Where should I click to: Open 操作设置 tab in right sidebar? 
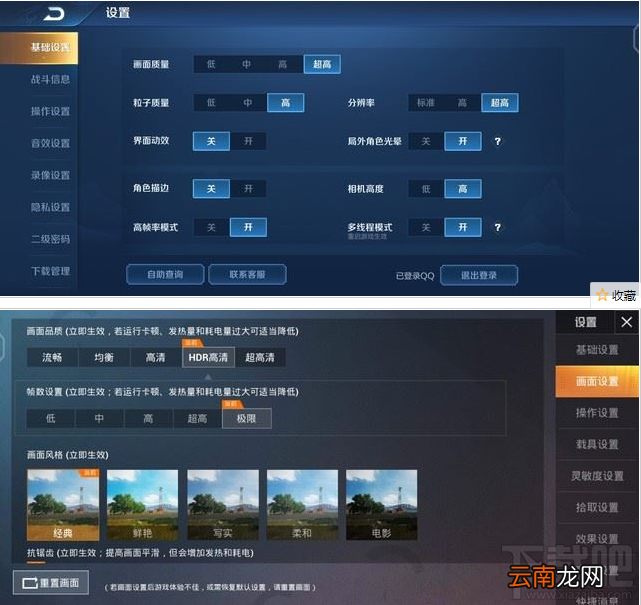coord(597,413)
